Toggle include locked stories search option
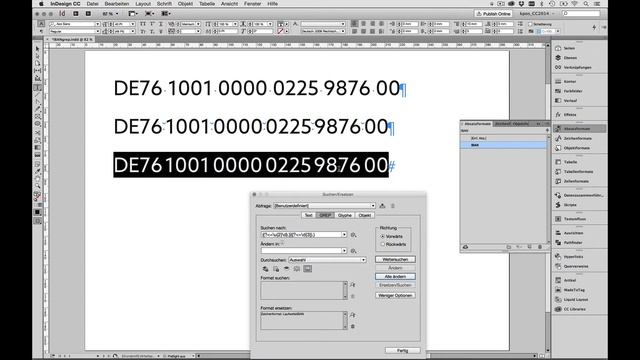Viewport: 640px width, 360px height. coord(276,269)
